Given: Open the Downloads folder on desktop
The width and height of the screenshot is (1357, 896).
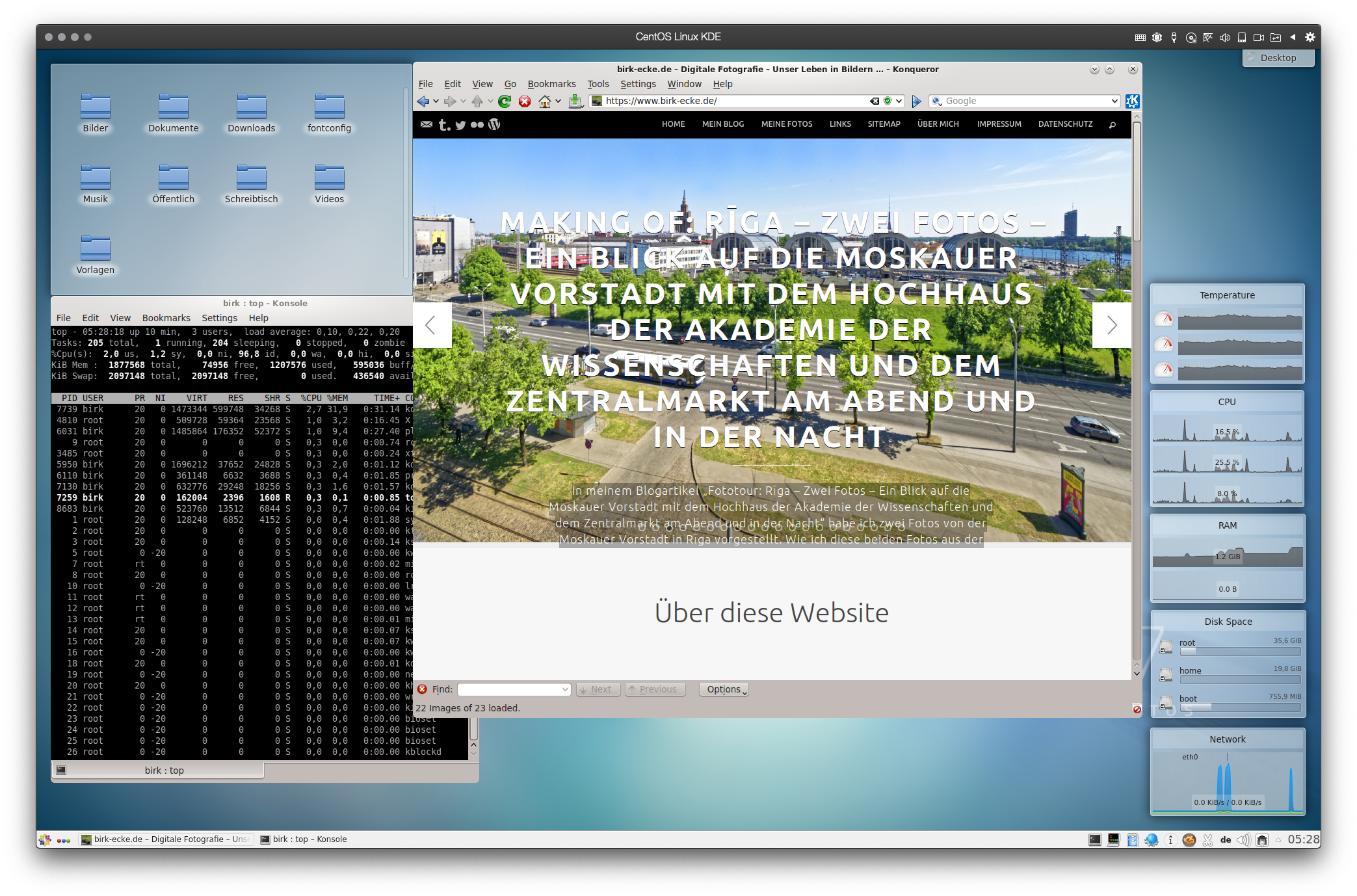Looking at the screenshot, I should click(x=251, y=114).
